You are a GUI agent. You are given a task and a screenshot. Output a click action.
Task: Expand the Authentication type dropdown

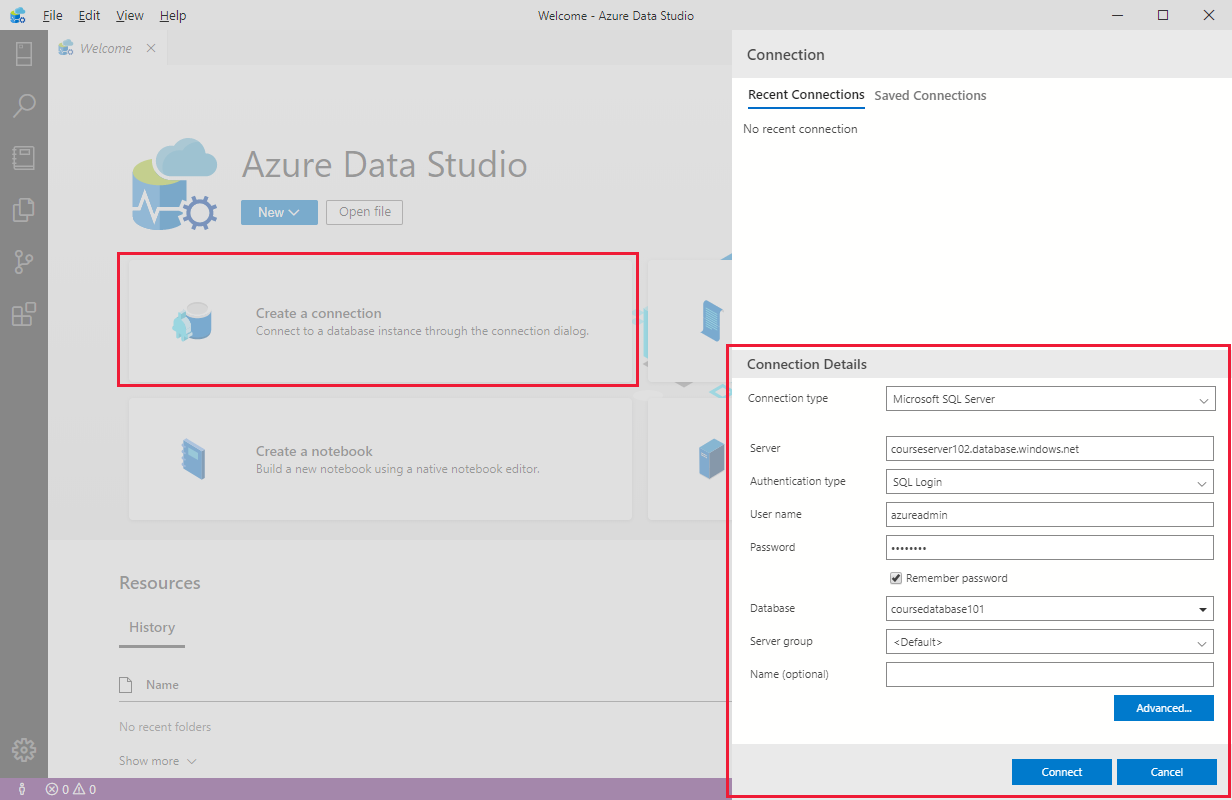point(1049,481)
